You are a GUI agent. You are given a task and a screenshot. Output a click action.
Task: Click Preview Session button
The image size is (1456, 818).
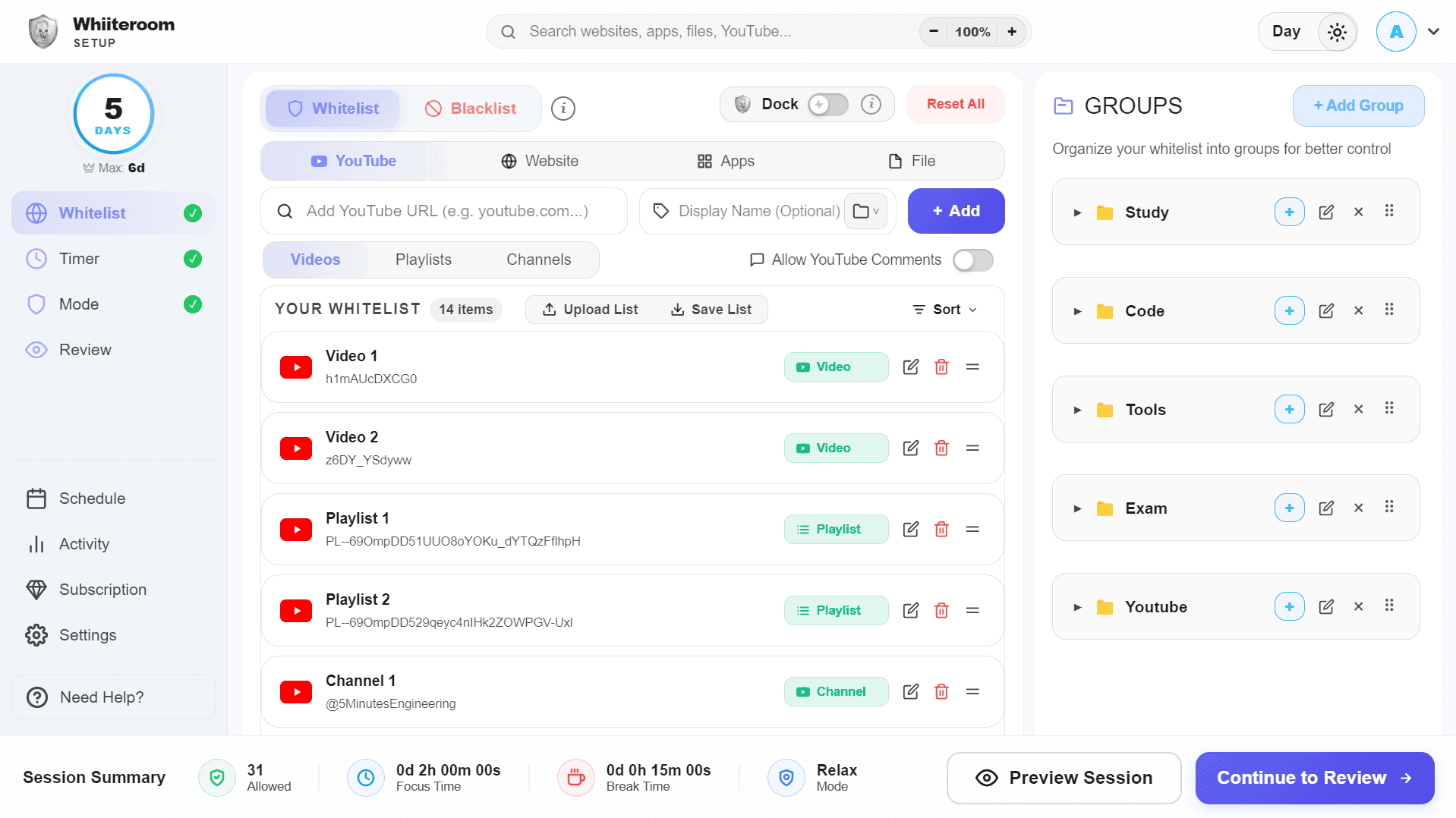[1064, 779]
